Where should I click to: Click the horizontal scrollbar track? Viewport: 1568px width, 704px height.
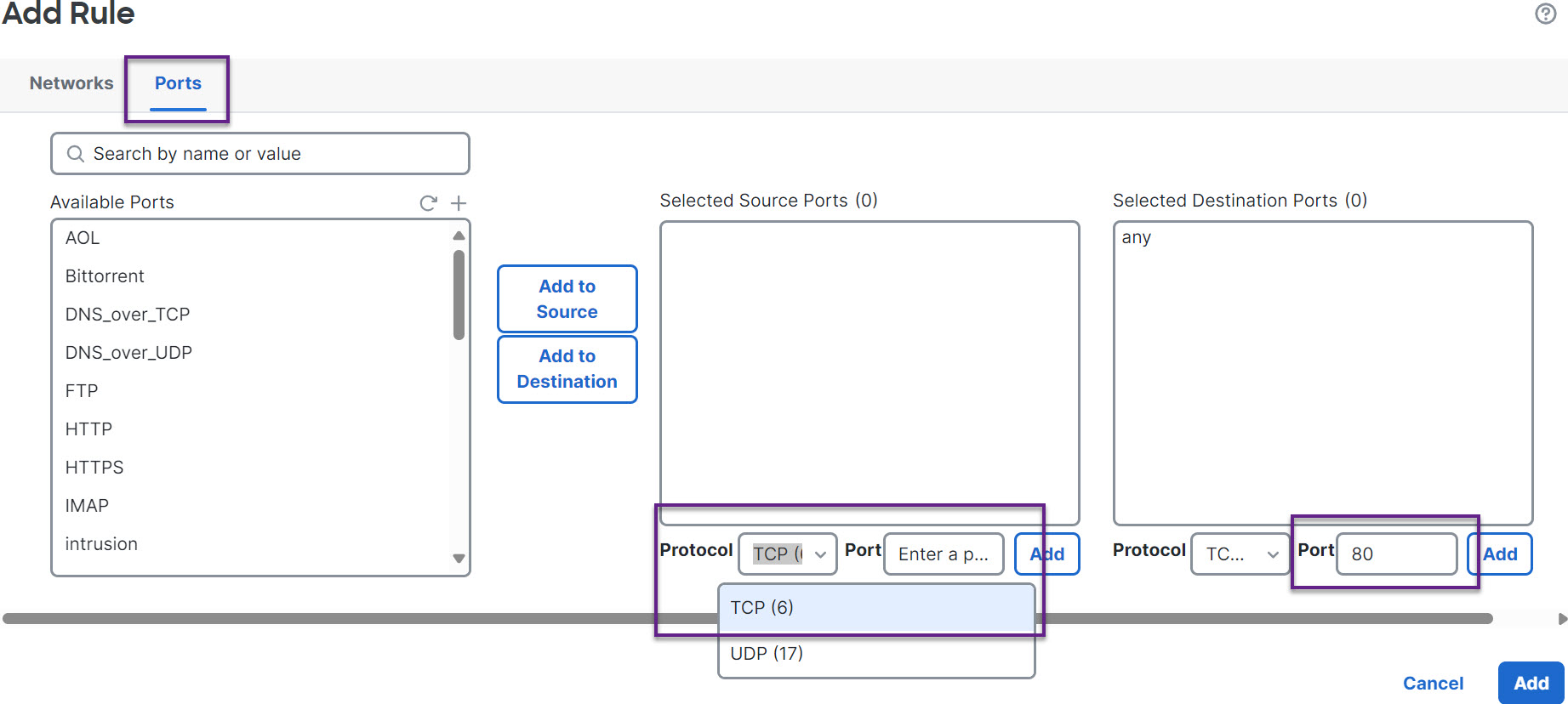coord(340,619)
